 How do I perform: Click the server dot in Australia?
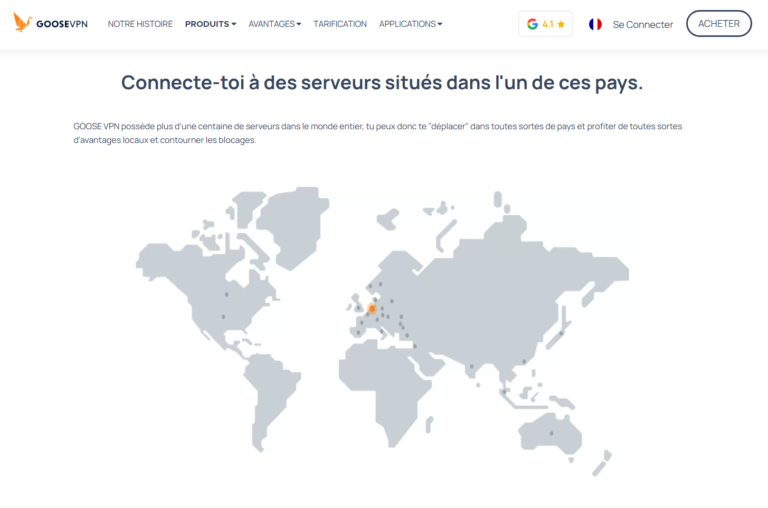tap(552, 434)
